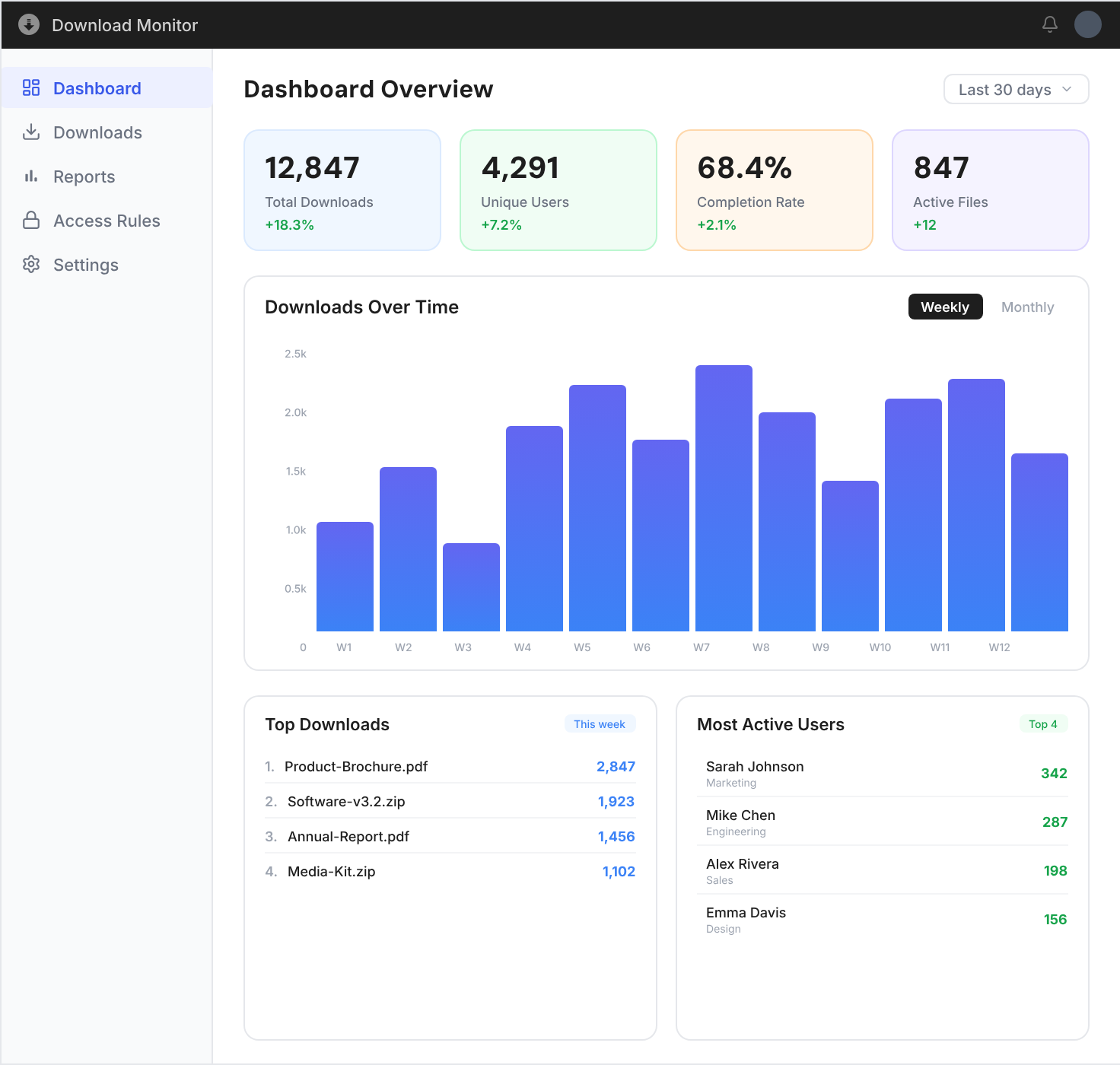Image resolution: width=1120 pixels, height=1065 pixels.
Task: Navigate to the Downloads menu item
Action: [97, 132]
